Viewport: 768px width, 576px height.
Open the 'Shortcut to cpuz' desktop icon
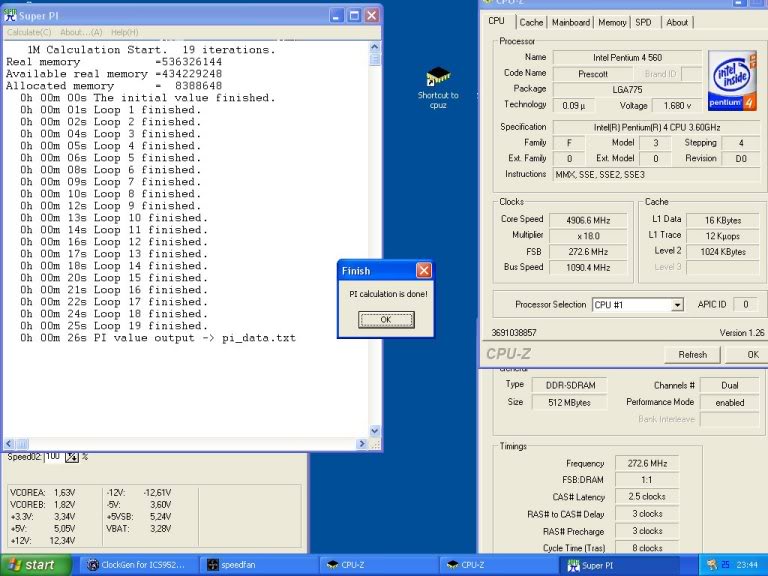coord(438,88)
